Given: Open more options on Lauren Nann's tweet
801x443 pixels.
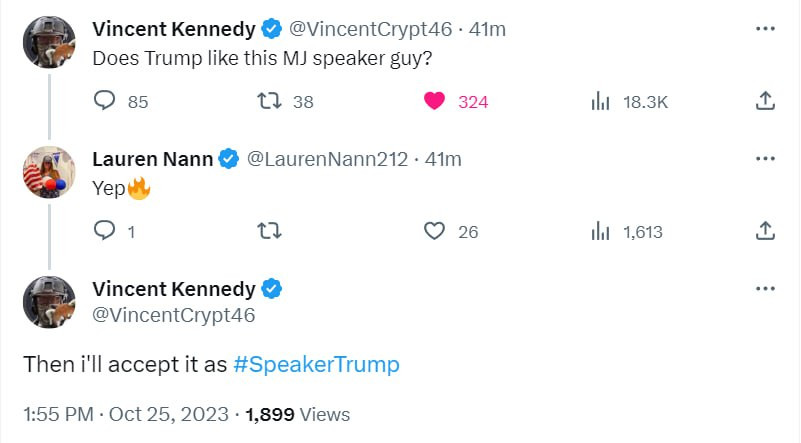Looking at the screenshot, I should [765, 159].
